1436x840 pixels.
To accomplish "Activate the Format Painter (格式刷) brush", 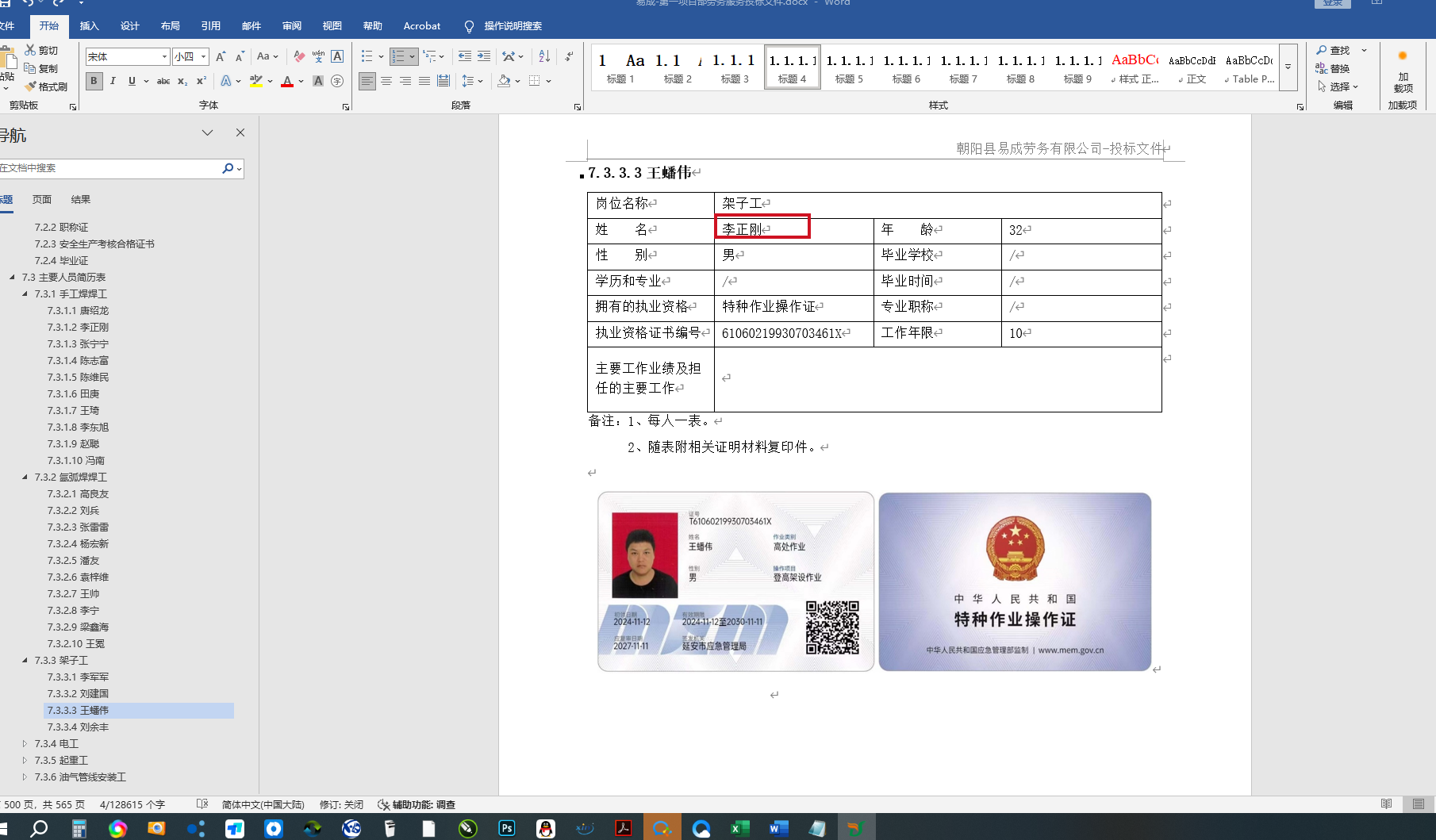I will [x=30, y=86].
